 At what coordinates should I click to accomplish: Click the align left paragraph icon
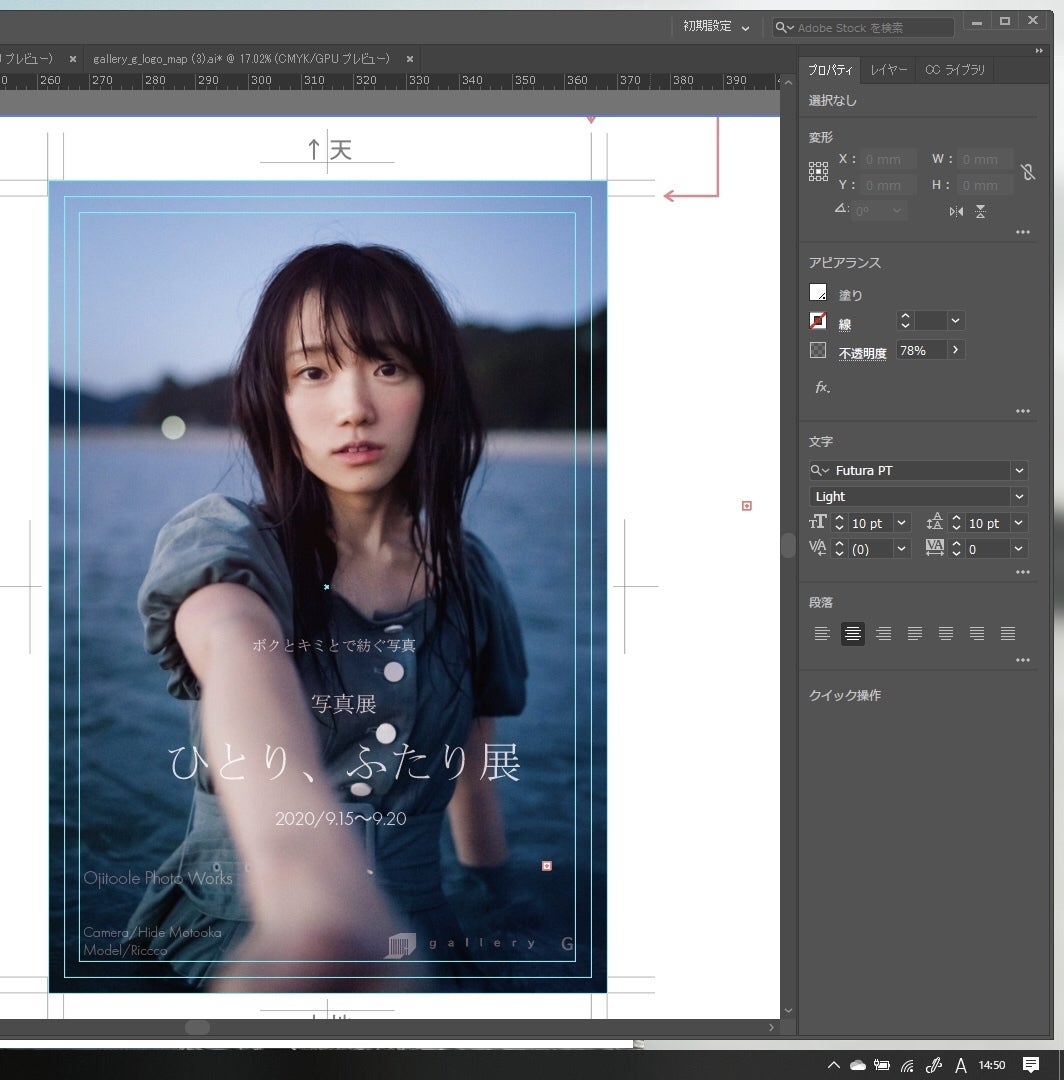[822, 633]
